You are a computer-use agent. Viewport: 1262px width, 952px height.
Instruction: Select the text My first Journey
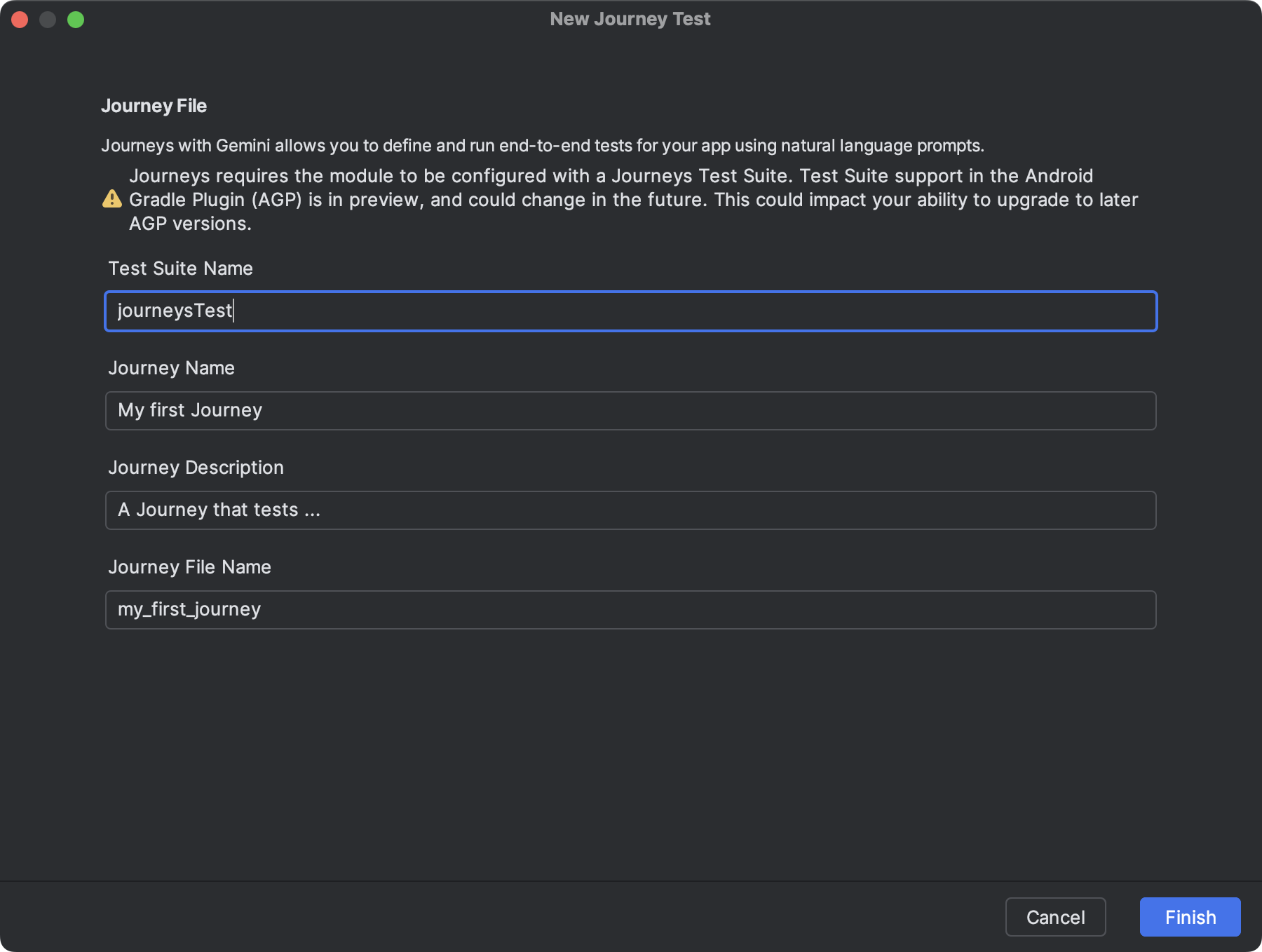tap(189, 410)
